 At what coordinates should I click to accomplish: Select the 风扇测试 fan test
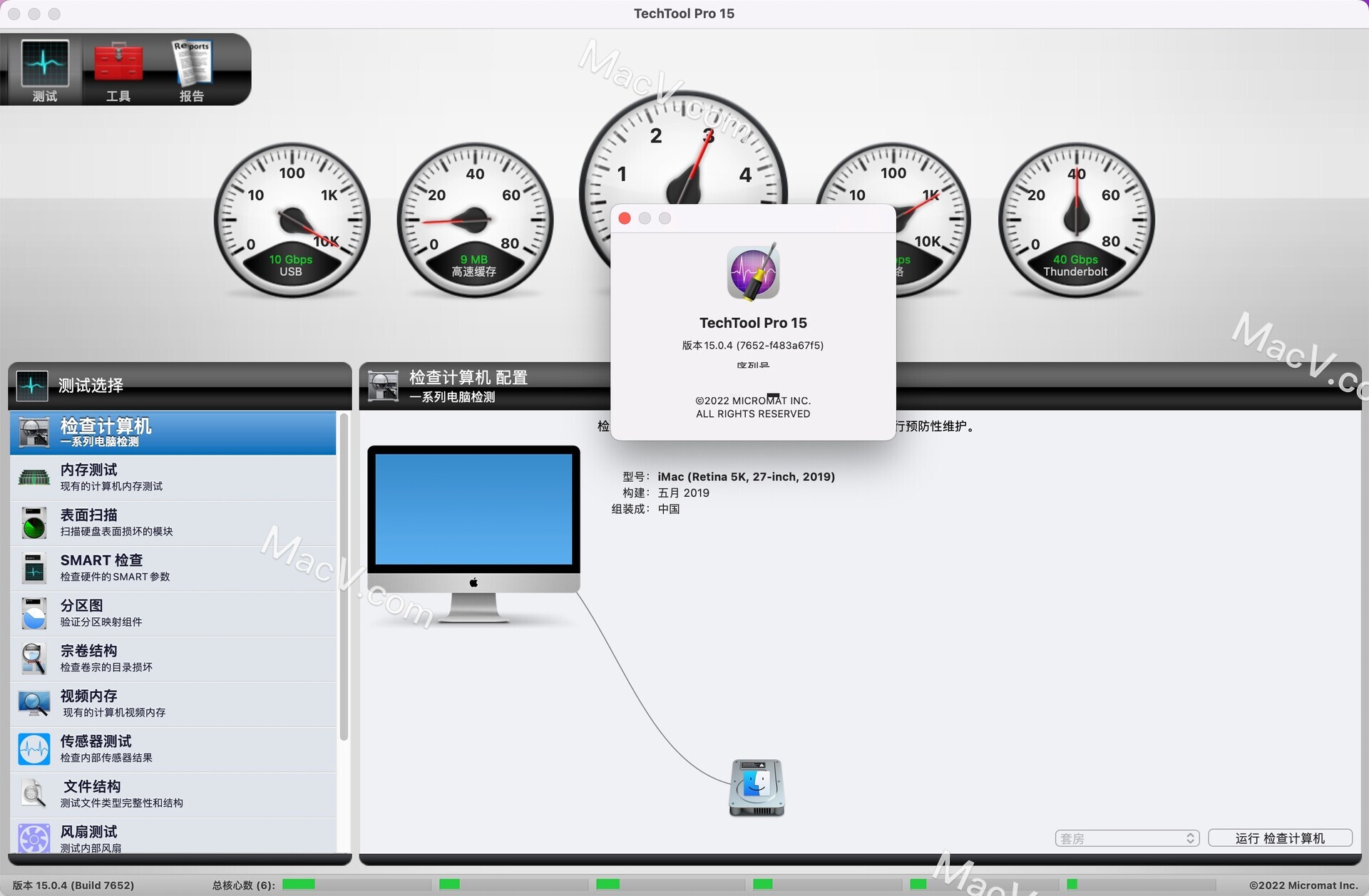(x=173, y=836)
